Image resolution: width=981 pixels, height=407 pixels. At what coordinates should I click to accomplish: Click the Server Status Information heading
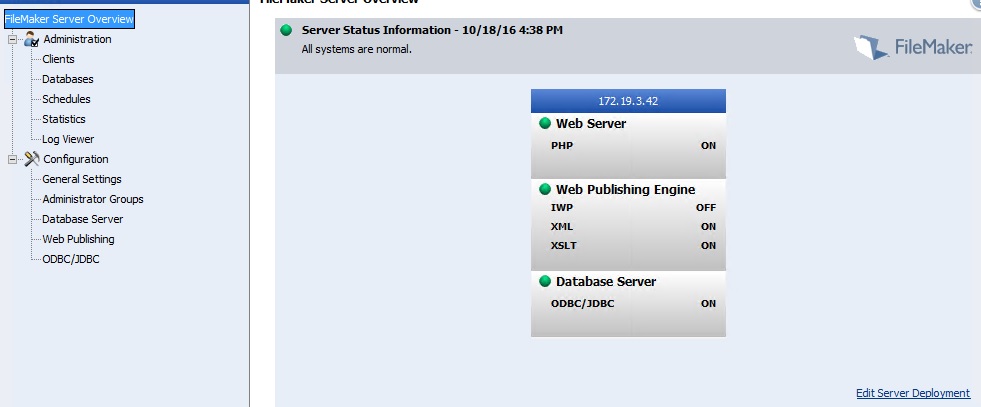[x=432, y=30]
